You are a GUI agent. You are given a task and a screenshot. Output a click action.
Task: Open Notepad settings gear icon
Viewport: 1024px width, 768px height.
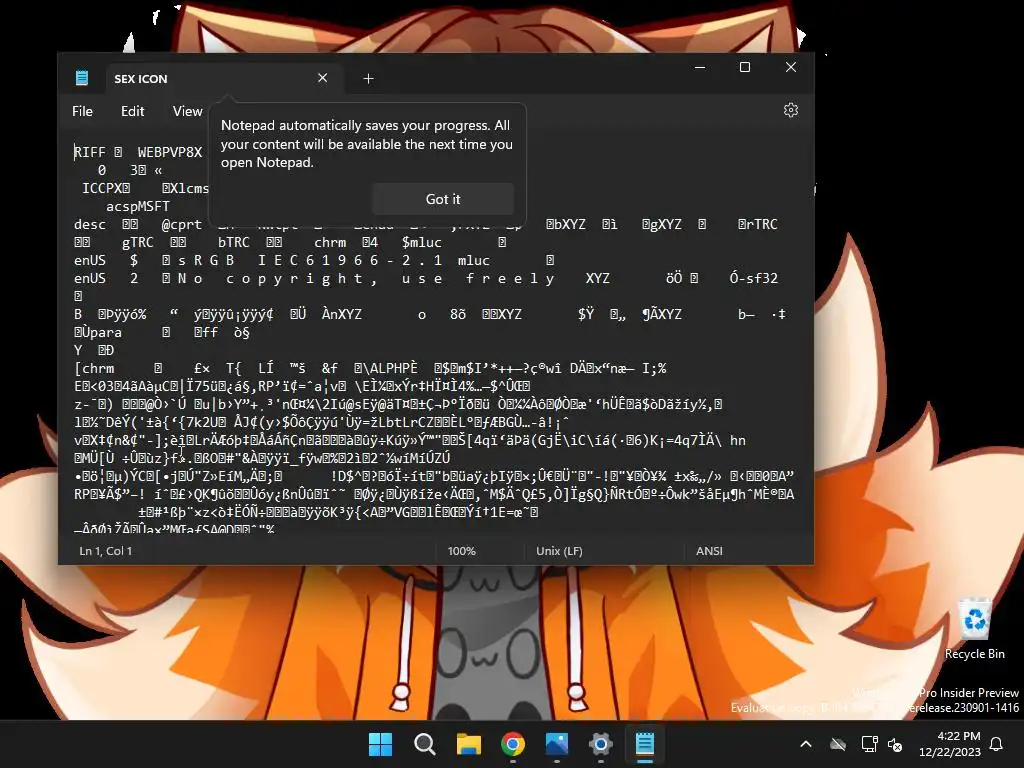[x=791, y=110]
